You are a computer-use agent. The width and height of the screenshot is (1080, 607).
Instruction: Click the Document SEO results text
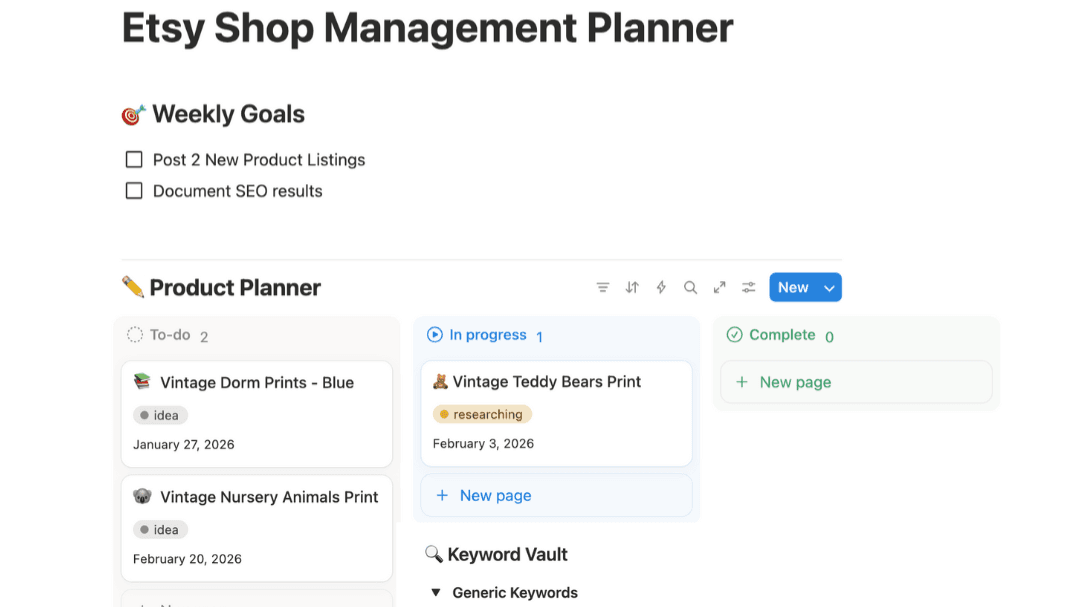pyautogui.click(x=238, y=191)
